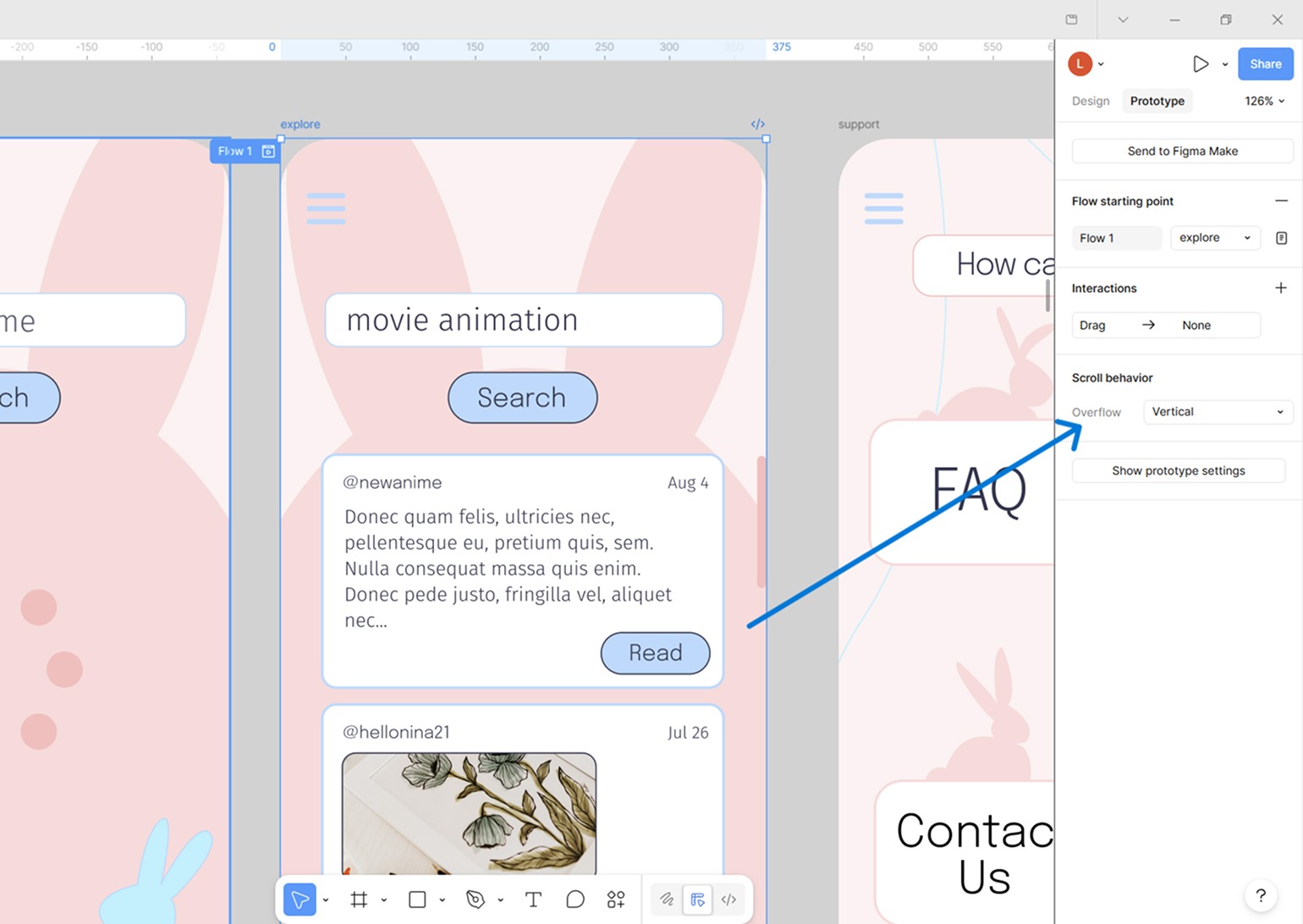The width and height of the screenshot is (1303, 924).
Task: Select the Prototype tab
Action: [x=1157, y=101]
